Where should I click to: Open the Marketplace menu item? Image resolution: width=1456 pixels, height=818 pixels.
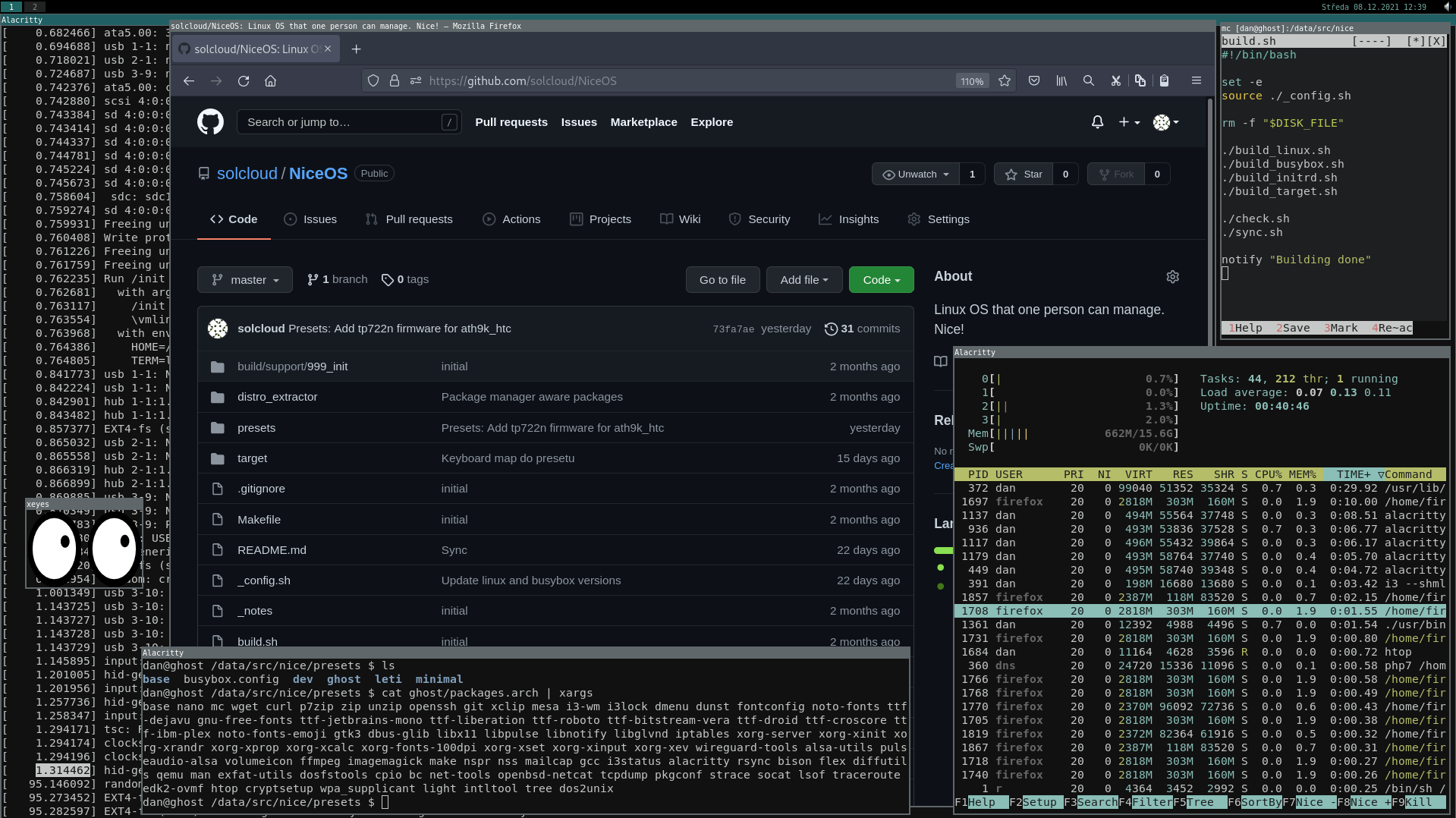click(x=643, y=122)
